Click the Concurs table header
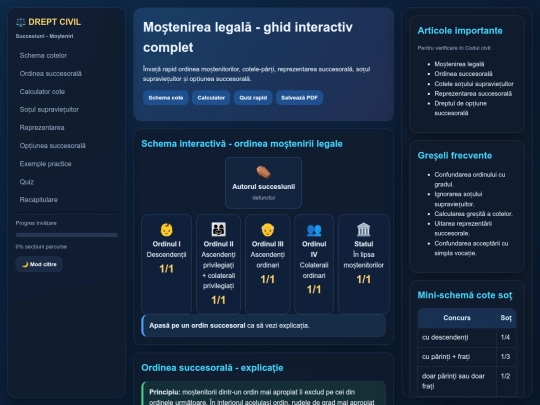The width and height of the screenshot is (540, 405). (457, 318)
